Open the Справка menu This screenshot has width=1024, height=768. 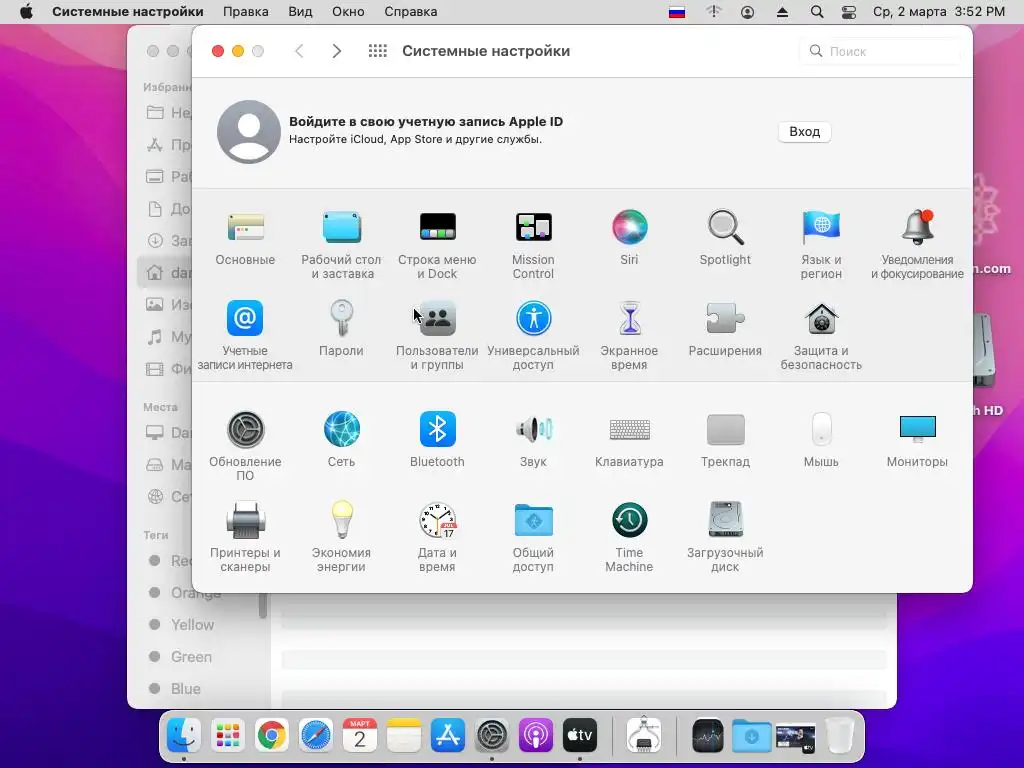[x=411, y=12]
